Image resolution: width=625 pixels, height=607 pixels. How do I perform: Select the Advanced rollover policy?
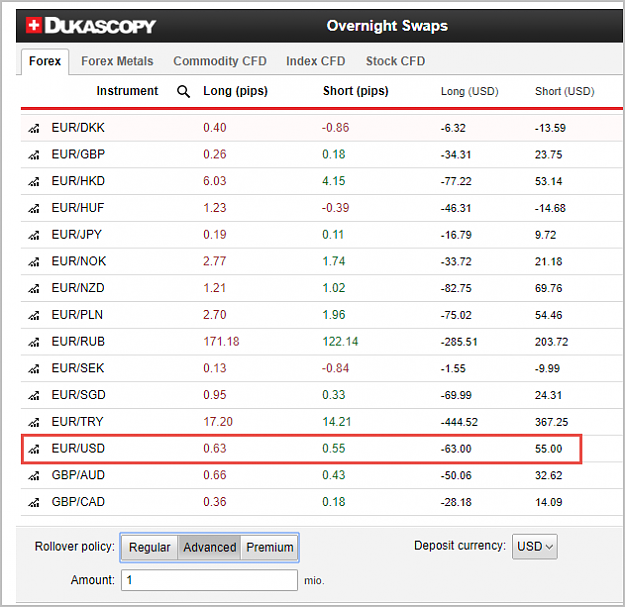(209, 547)
